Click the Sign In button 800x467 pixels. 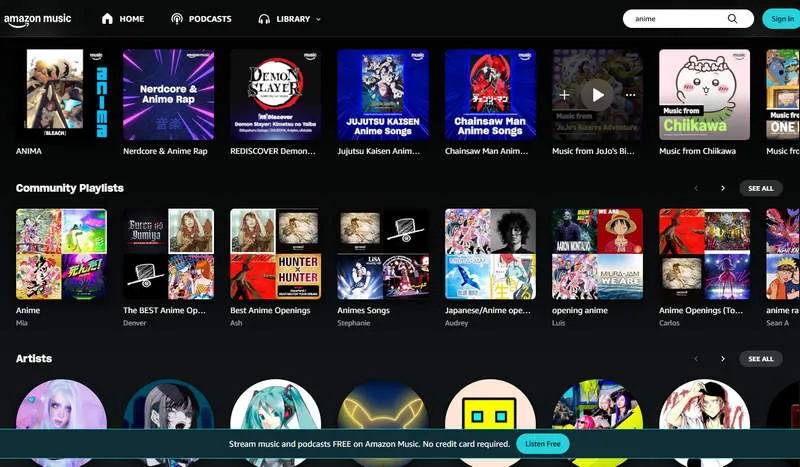coord(781,19)
